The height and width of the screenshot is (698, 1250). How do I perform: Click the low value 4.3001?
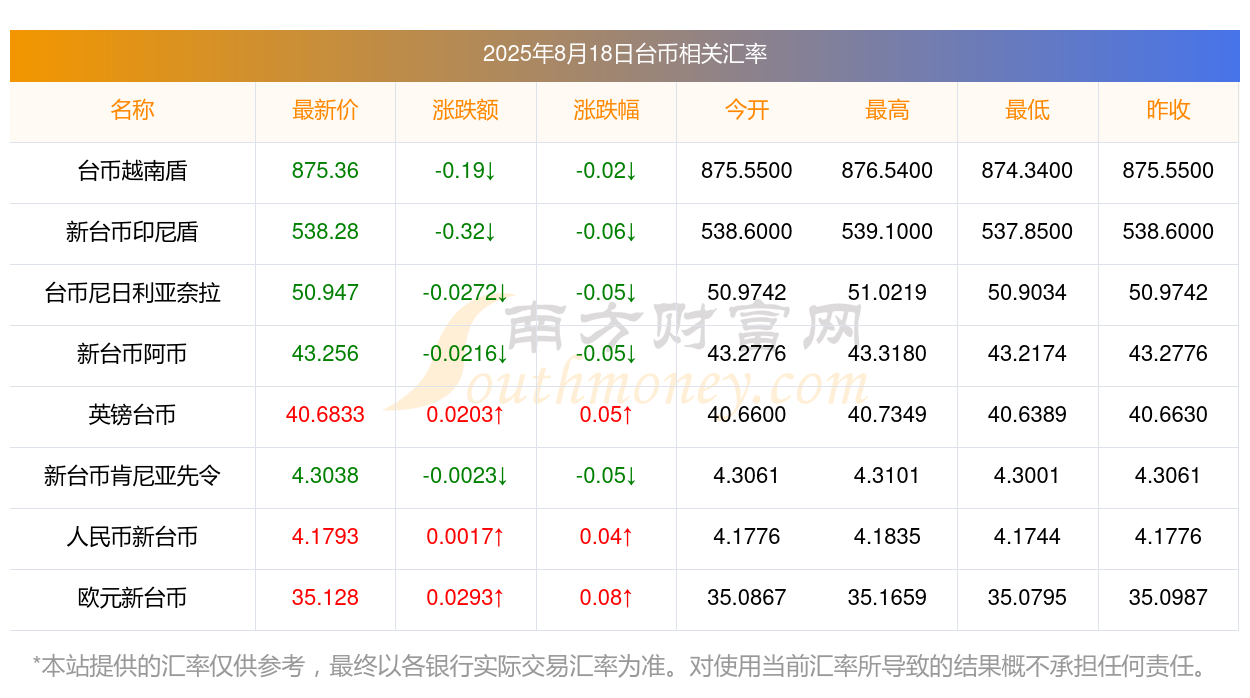pyautogui.click(x=1027, y=476)
